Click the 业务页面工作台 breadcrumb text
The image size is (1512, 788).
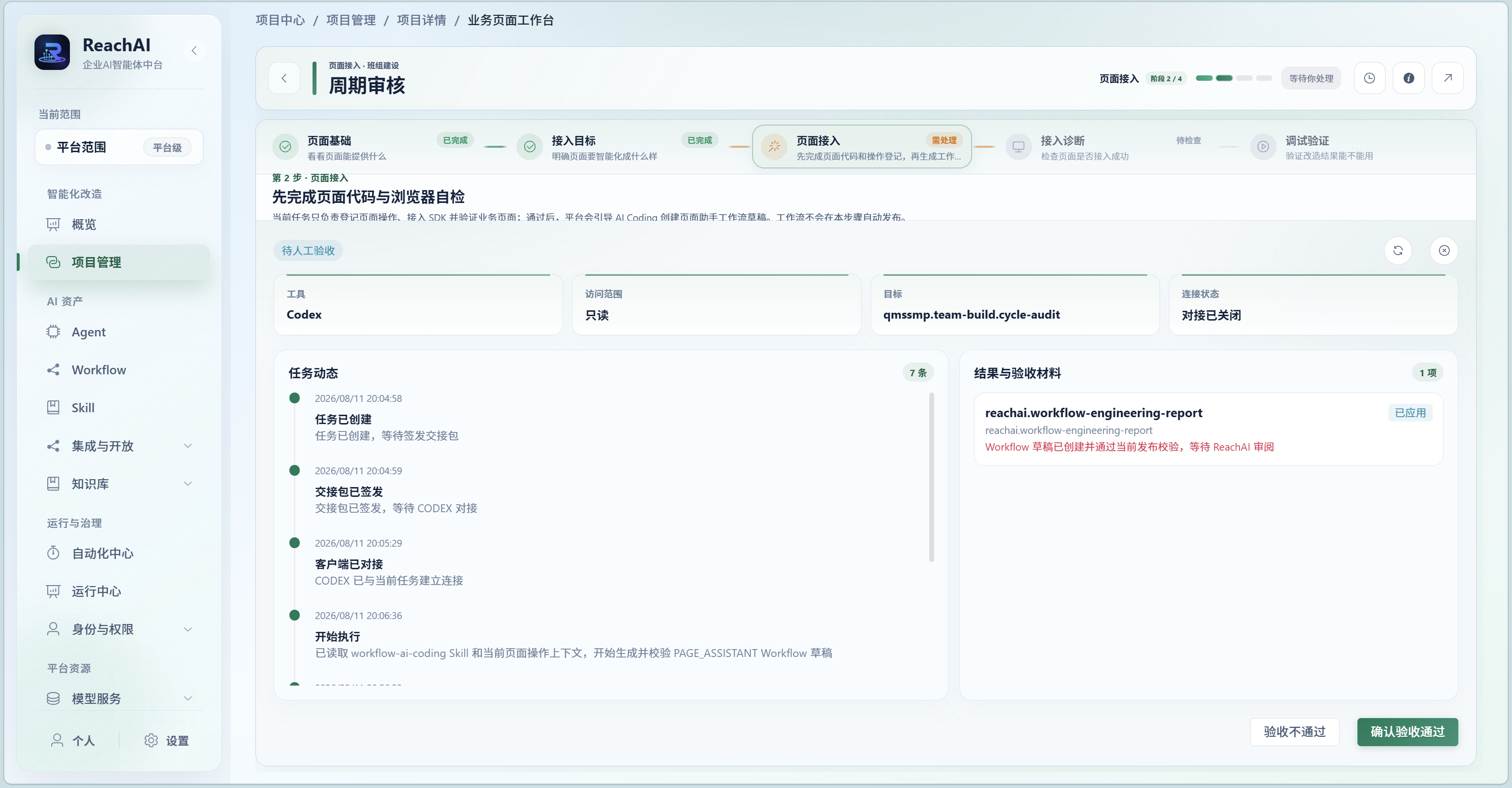point(511,20)
